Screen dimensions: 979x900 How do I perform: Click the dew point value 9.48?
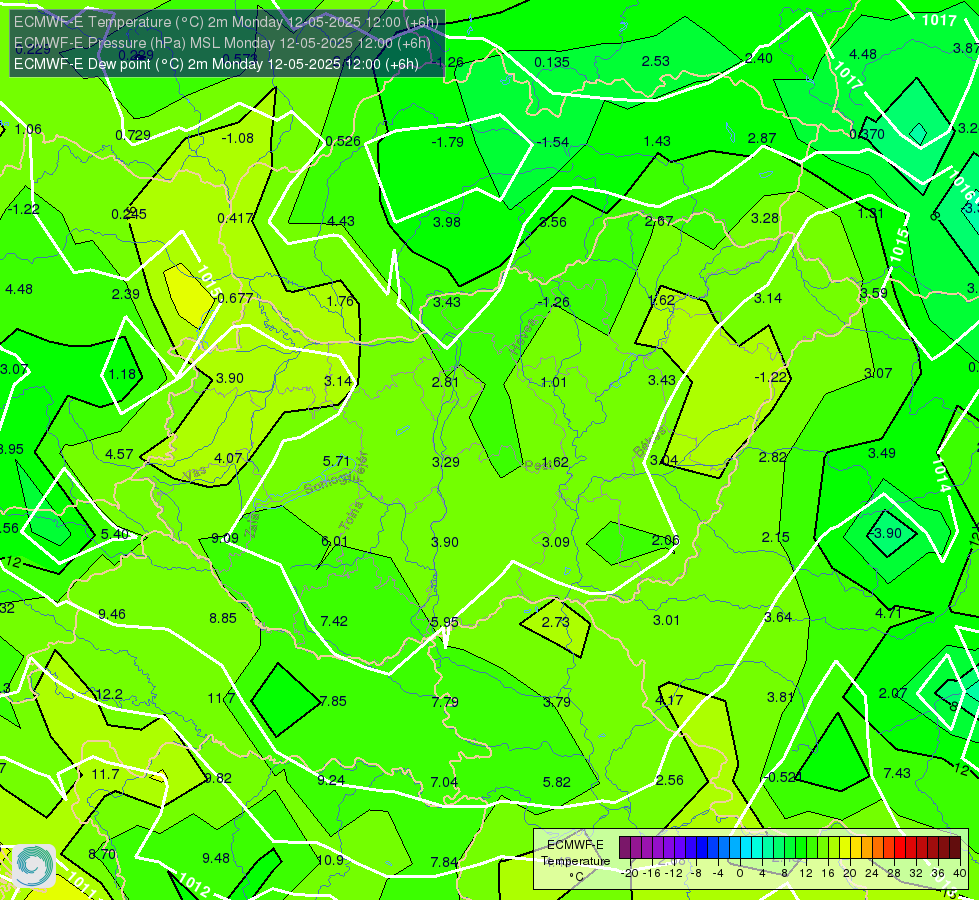(216, 858)
